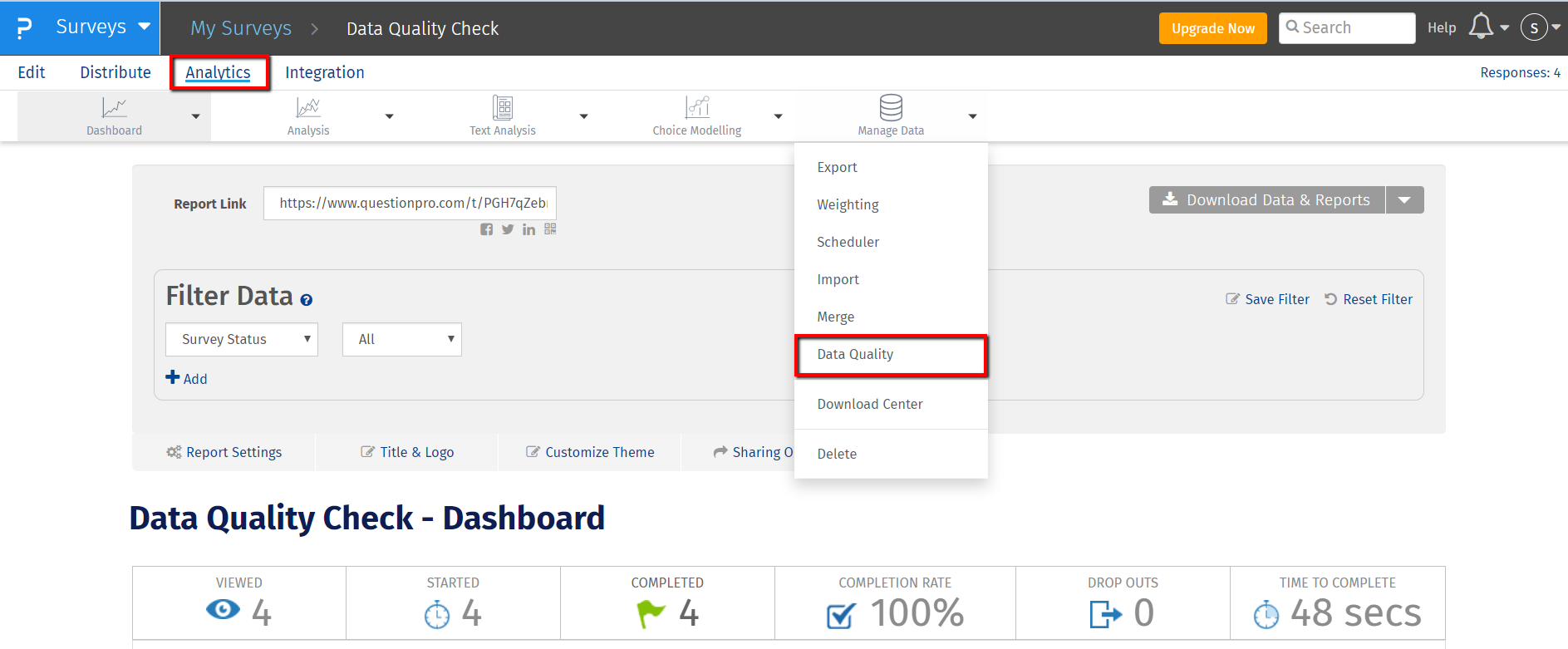Open the Analysis toolbar icon
The width and height of the screenshot is (1568, 649).
307,108
